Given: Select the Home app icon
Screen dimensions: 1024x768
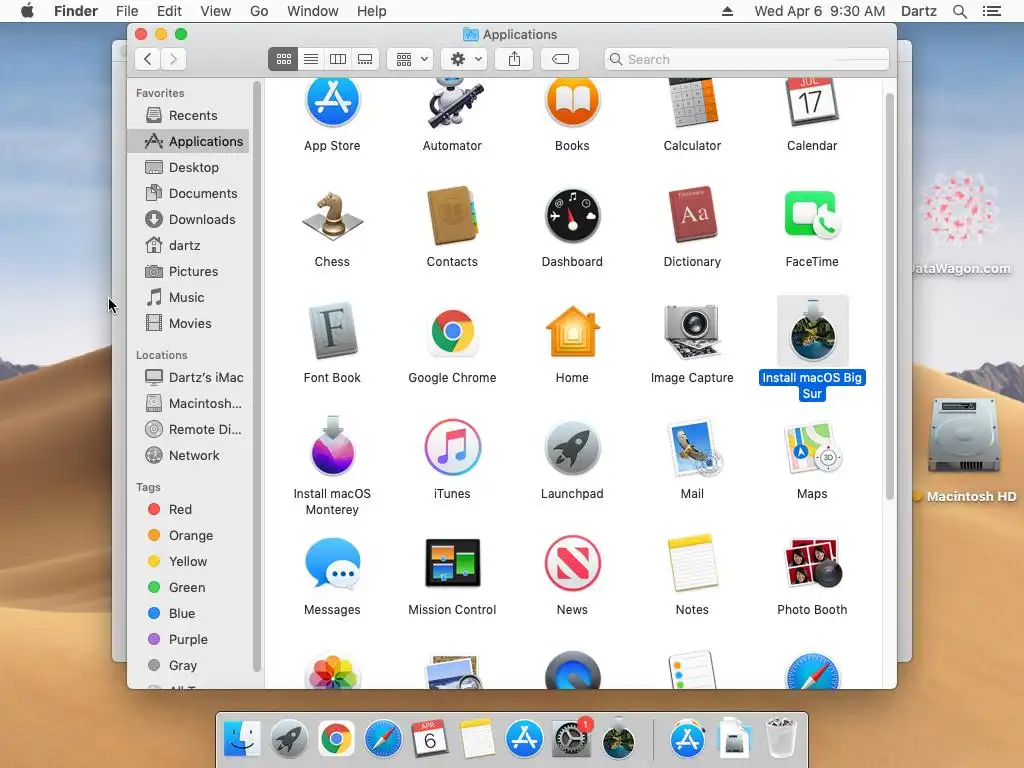Looking at the screenshot, I should 572,331.
